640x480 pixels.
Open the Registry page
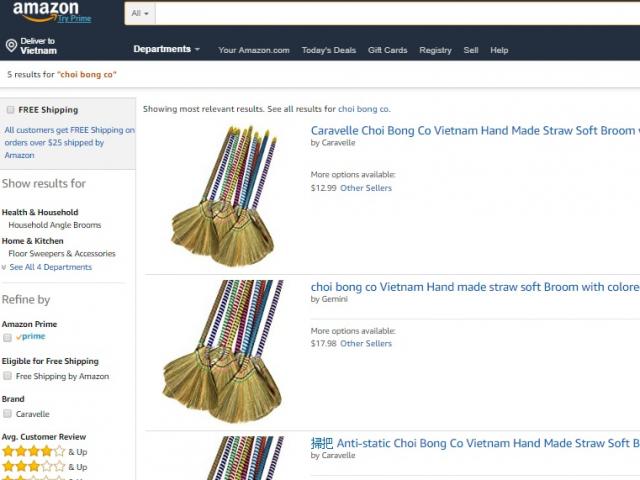click(435, 50)
